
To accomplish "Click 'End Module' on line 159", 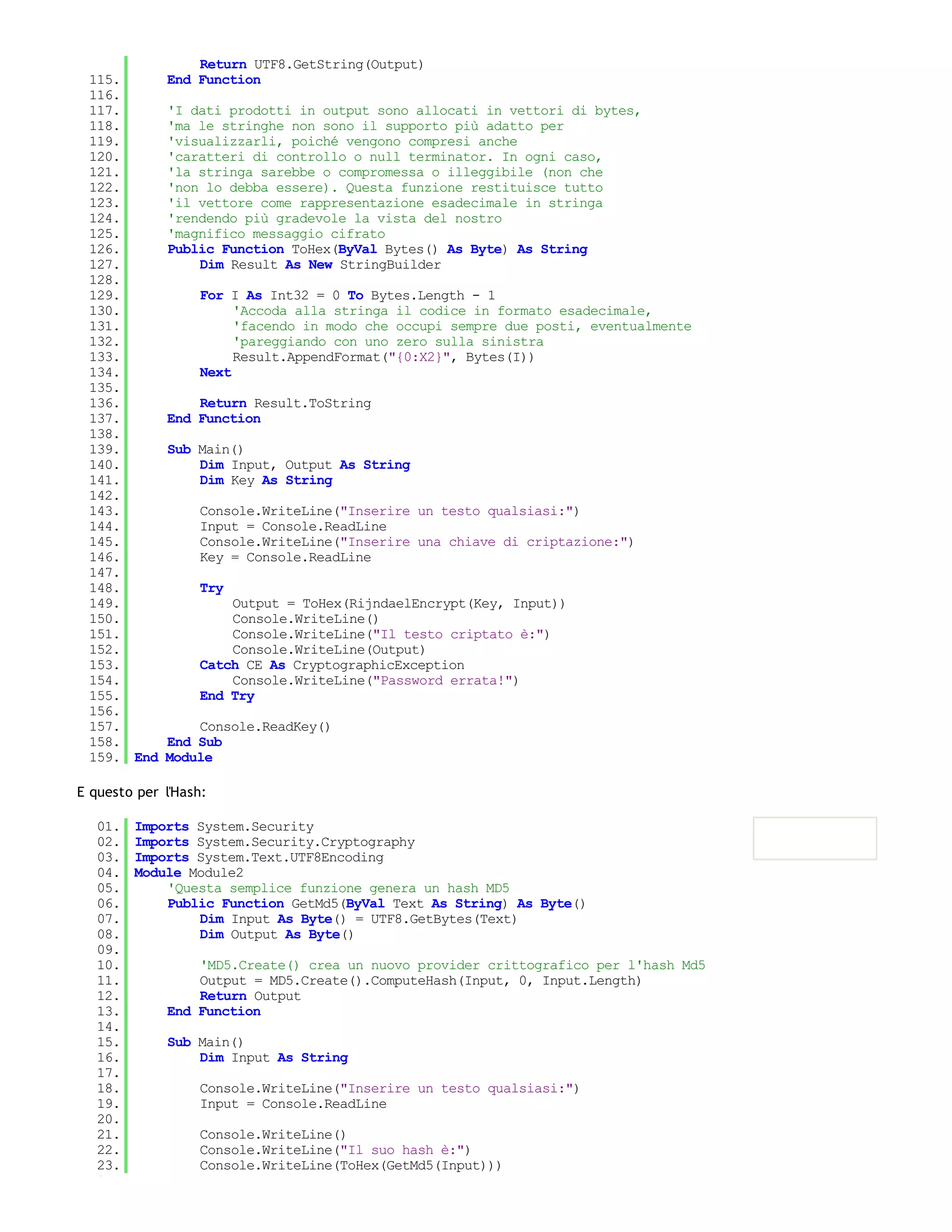I will [x=173, y=757].
